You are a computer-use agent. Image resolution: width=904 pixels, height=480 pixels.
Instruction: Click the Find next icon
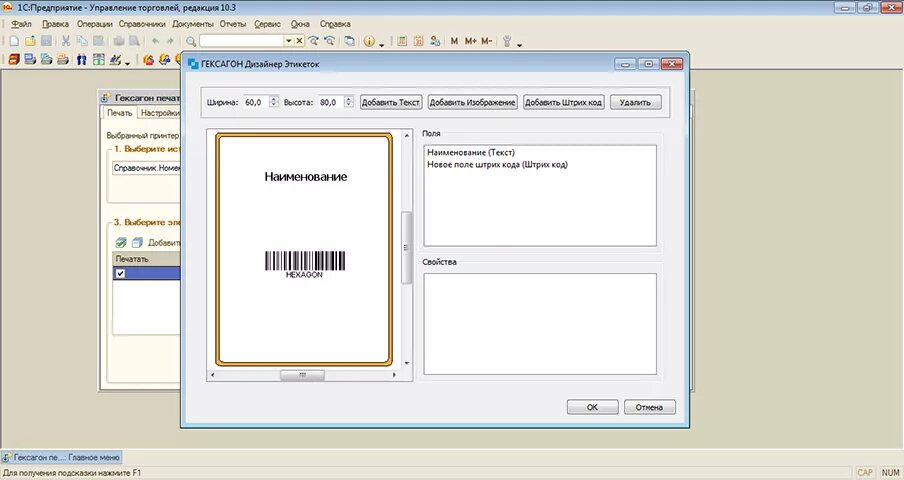coord(313,41)
